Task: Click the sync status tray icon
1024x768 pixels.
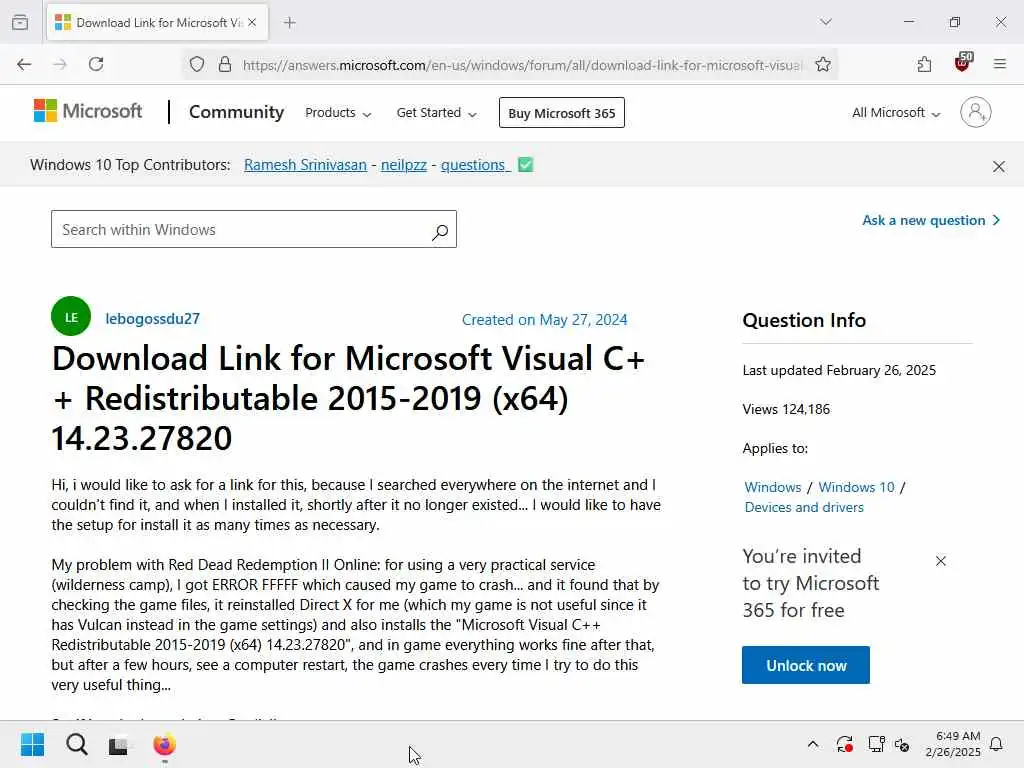Action: tap(844, 744)
